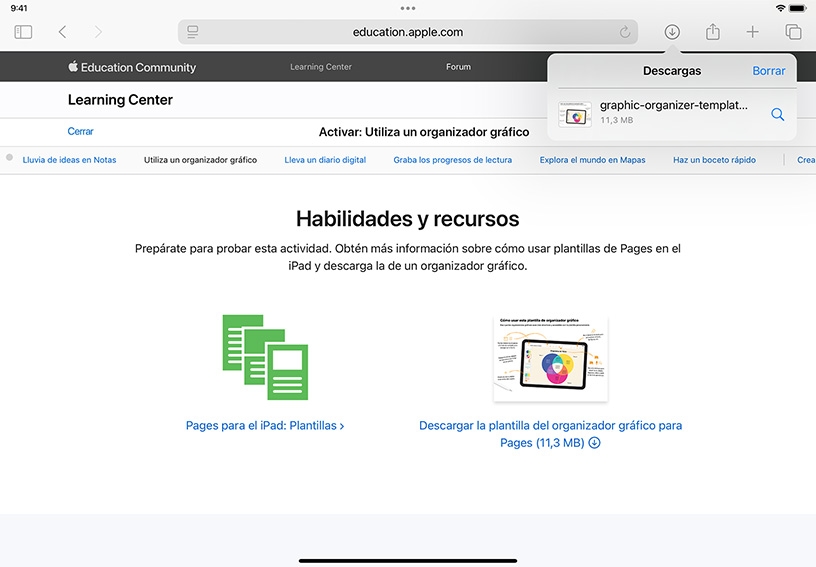
Task: Show the Safari sidebar
Action: tap(23, 32)
